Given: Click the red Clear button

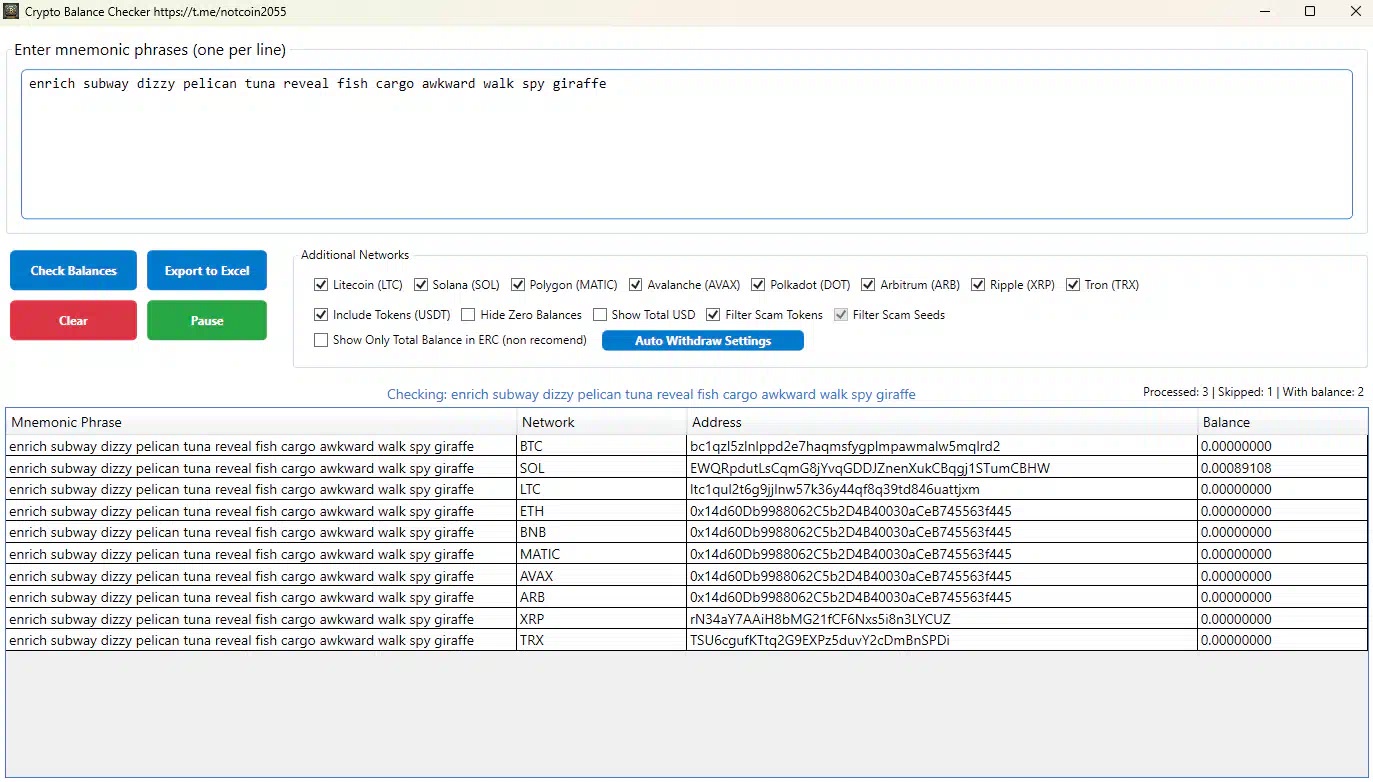Looking at the screenshot, I should (73, 320).
